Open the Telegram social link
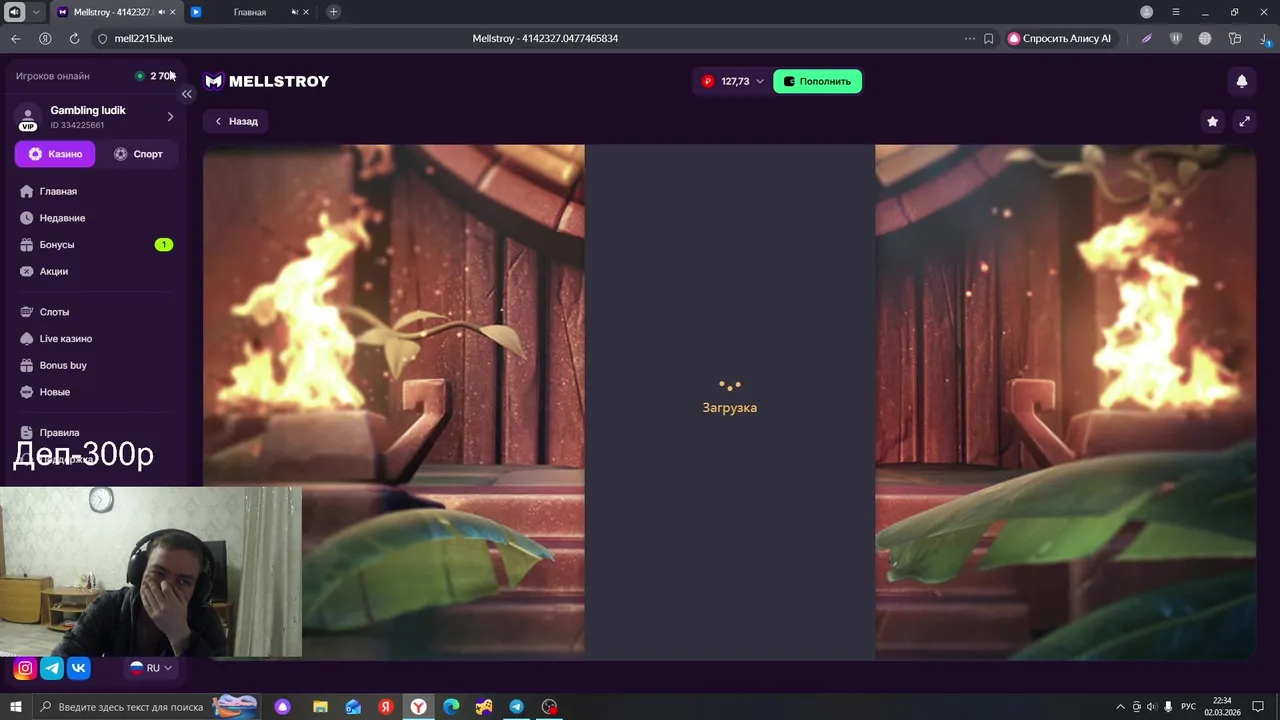1280x720 pixels. [52, 668]
